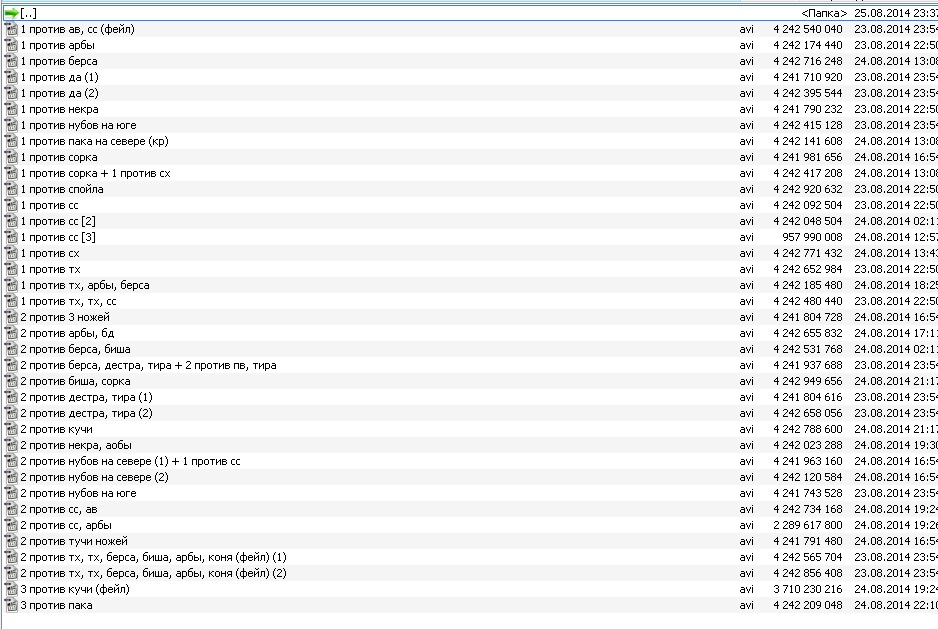Click video icon next to '2 против арбы, бд'

[x=11, y=333]
